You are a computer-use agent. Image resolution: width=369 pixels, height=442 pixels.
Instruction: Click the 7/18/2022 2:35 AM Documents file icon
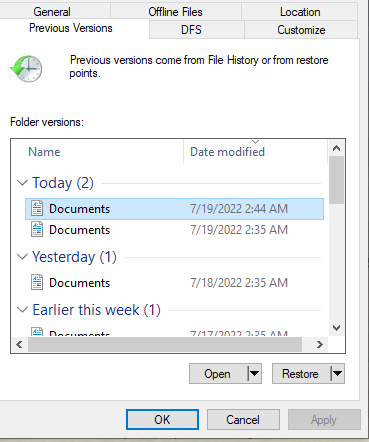[37, 282]
